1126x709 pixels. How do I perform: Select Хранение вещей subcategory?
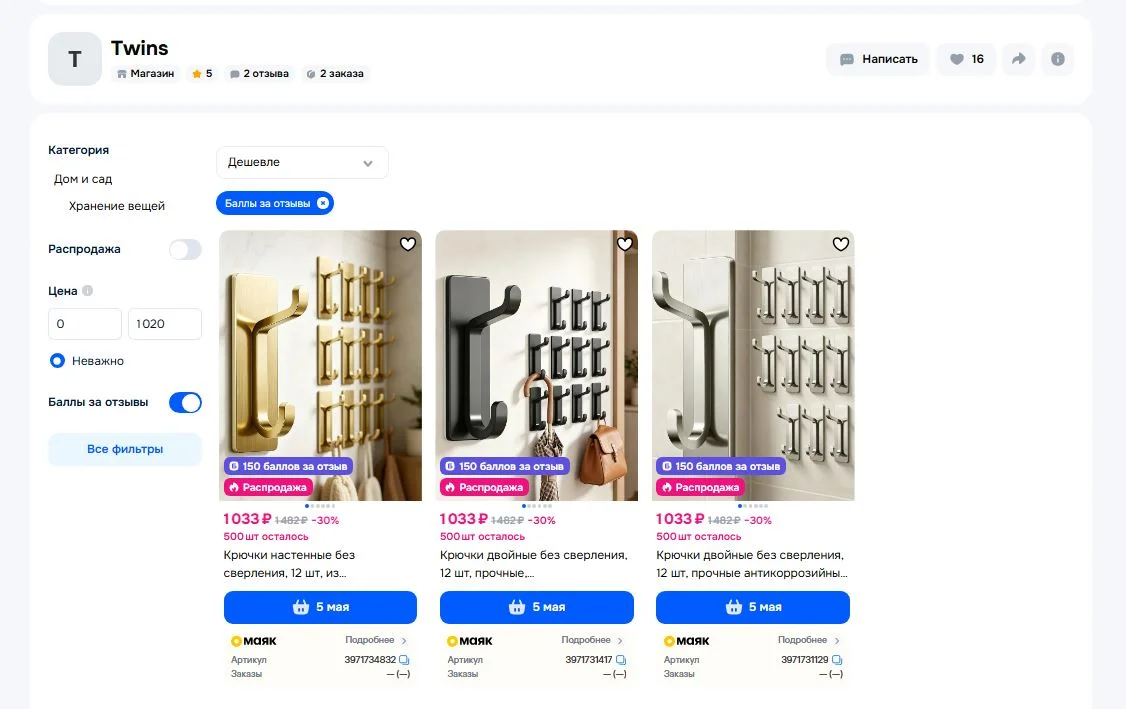pyautogui.click(x=117, y=206)
